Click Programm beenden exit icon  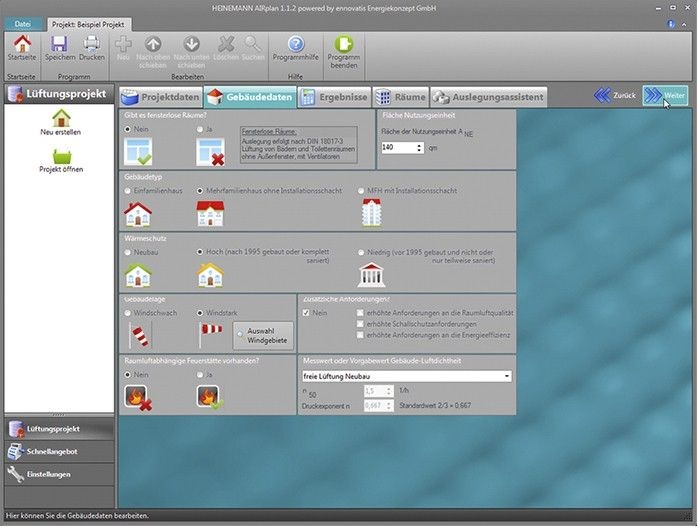(344, 44)
